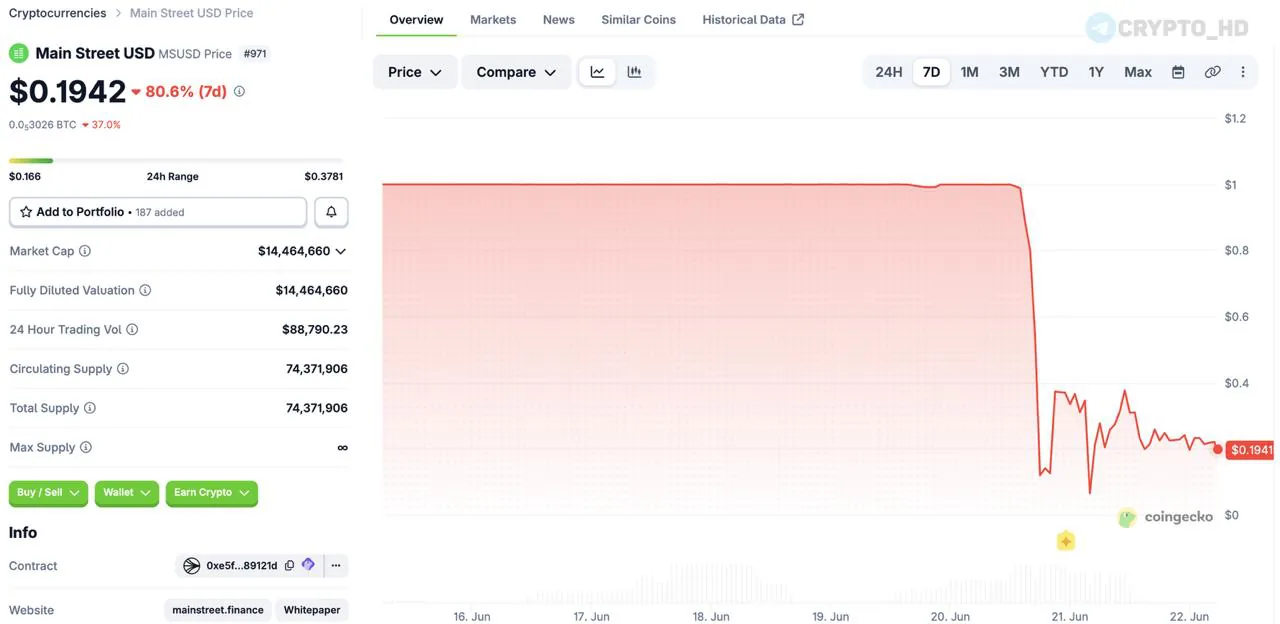The height and width of the screenshot is (624, 1280).
Task: Open the Whitepaper link
Action: (x=312, y=610)
